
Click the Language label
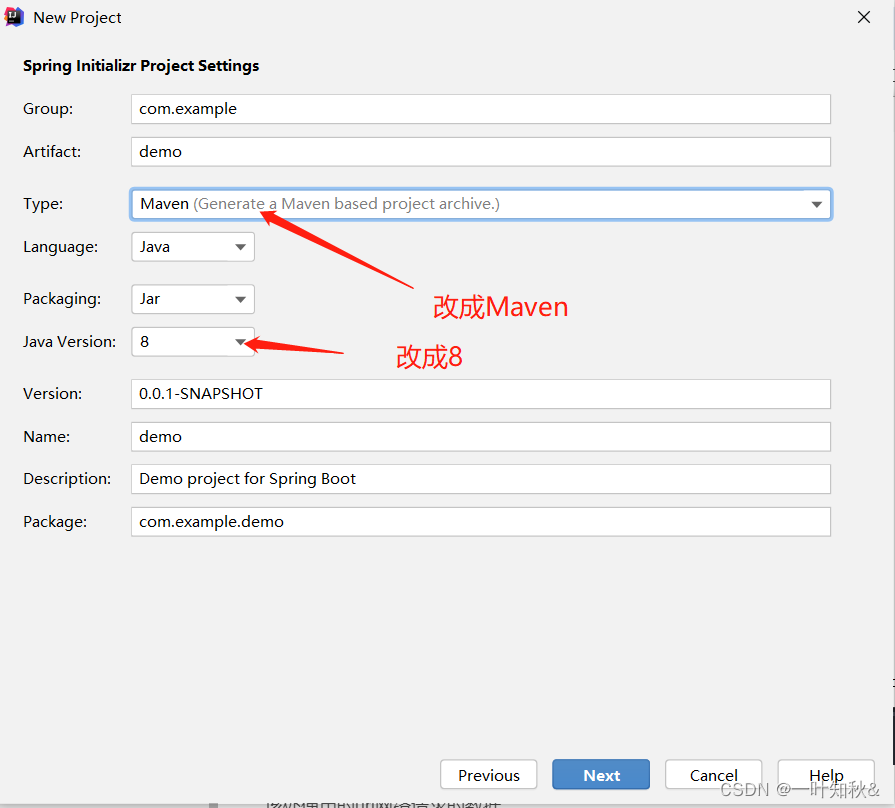point(61,247)
